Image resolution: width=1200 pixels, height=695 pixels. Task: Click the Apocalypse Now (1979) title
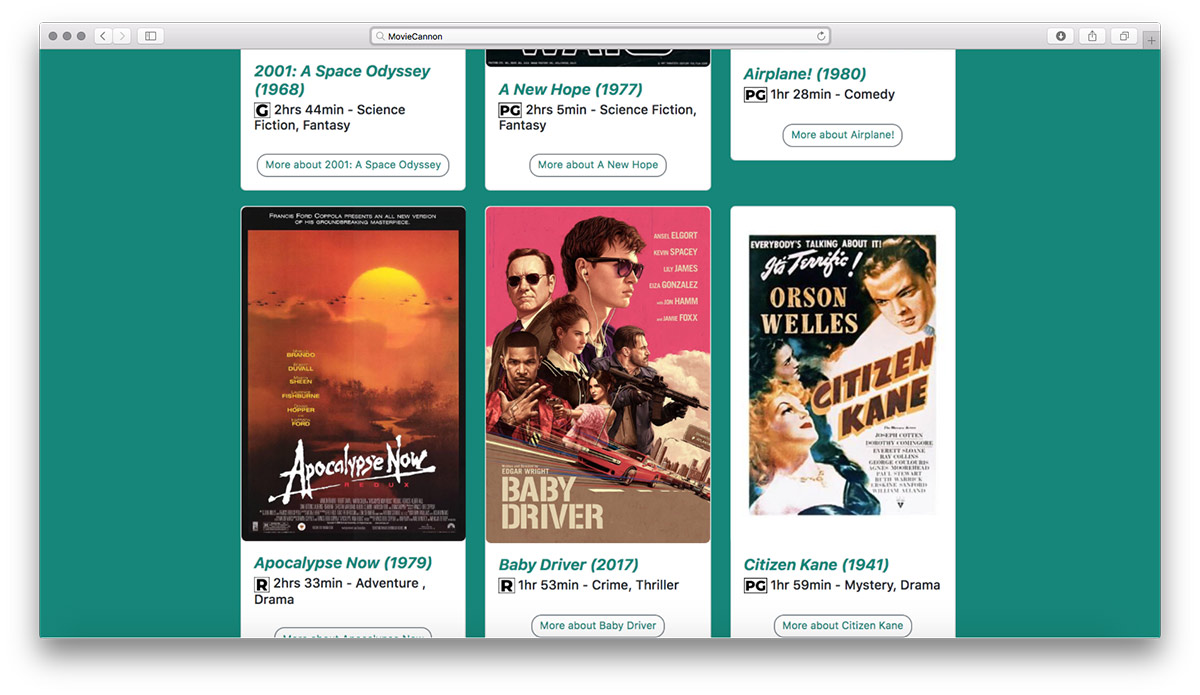pyautogui.click(x=343, y=563)
